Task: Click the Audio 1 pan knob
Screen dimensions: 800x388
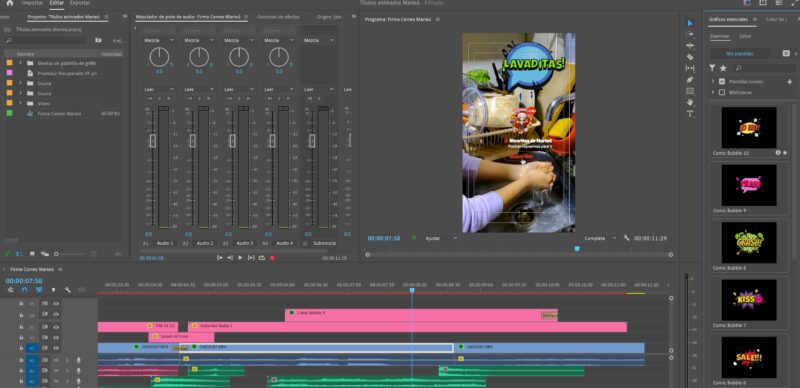Action: click(x=159, y=57)
